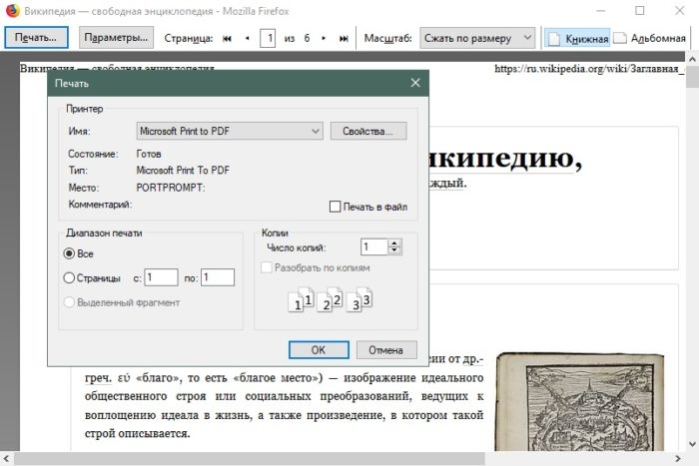Click Отмена to cancel printing
The height and width of the screenshot is (466, 699).
387,350
